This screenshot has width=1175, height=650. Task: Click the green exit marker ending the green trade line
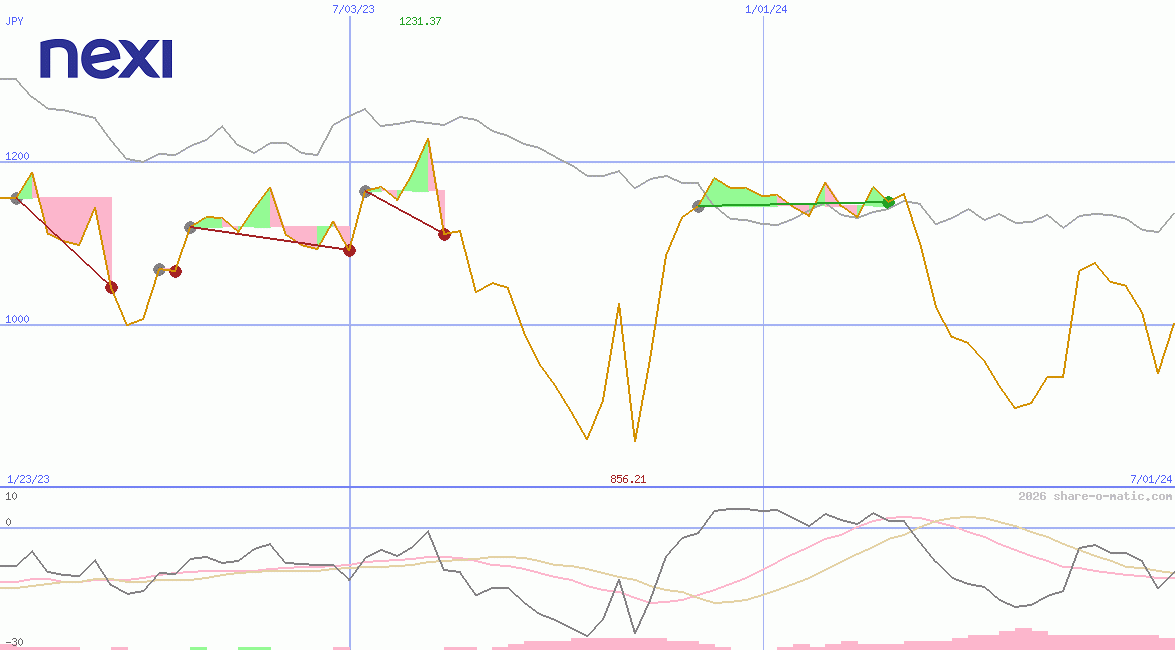click(888, 202)
